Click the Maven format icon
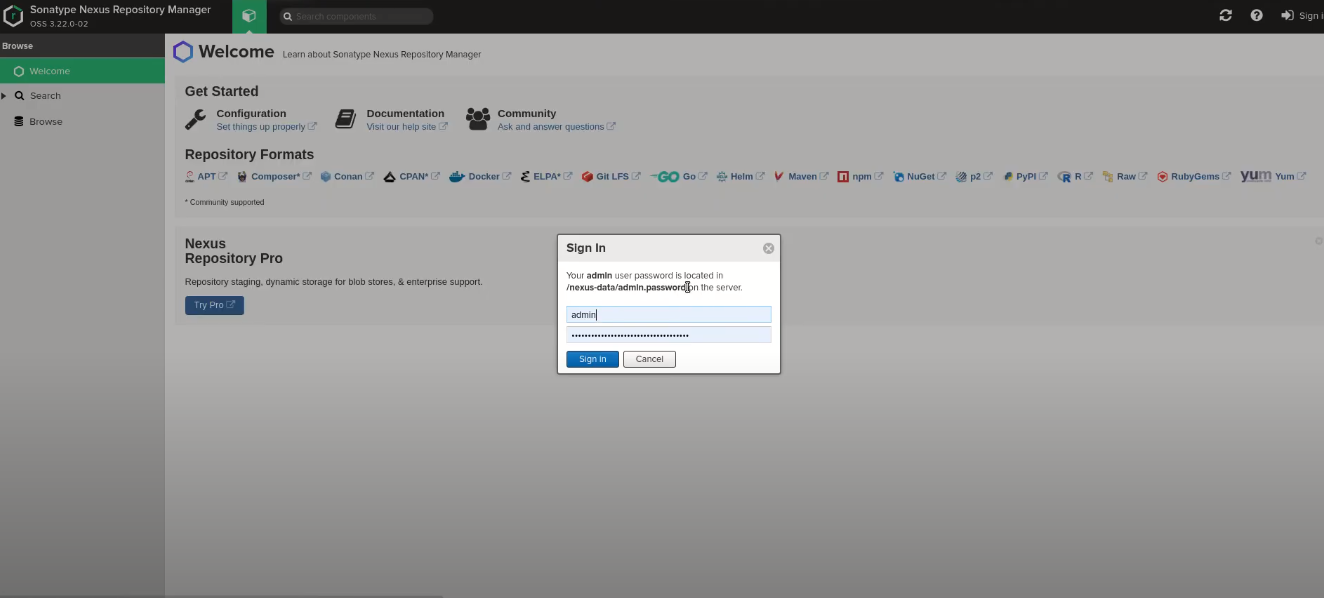This screenshot has height=598, width=1324. [778, 177]
